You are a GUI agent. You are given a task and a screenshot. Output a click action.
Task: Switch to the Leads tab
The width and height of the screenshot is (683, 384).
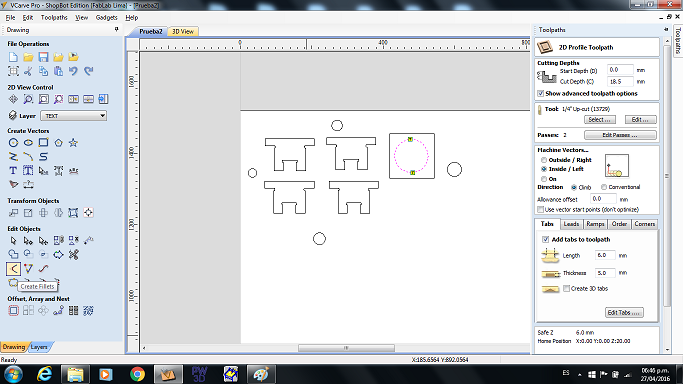[x=571, y=224]
